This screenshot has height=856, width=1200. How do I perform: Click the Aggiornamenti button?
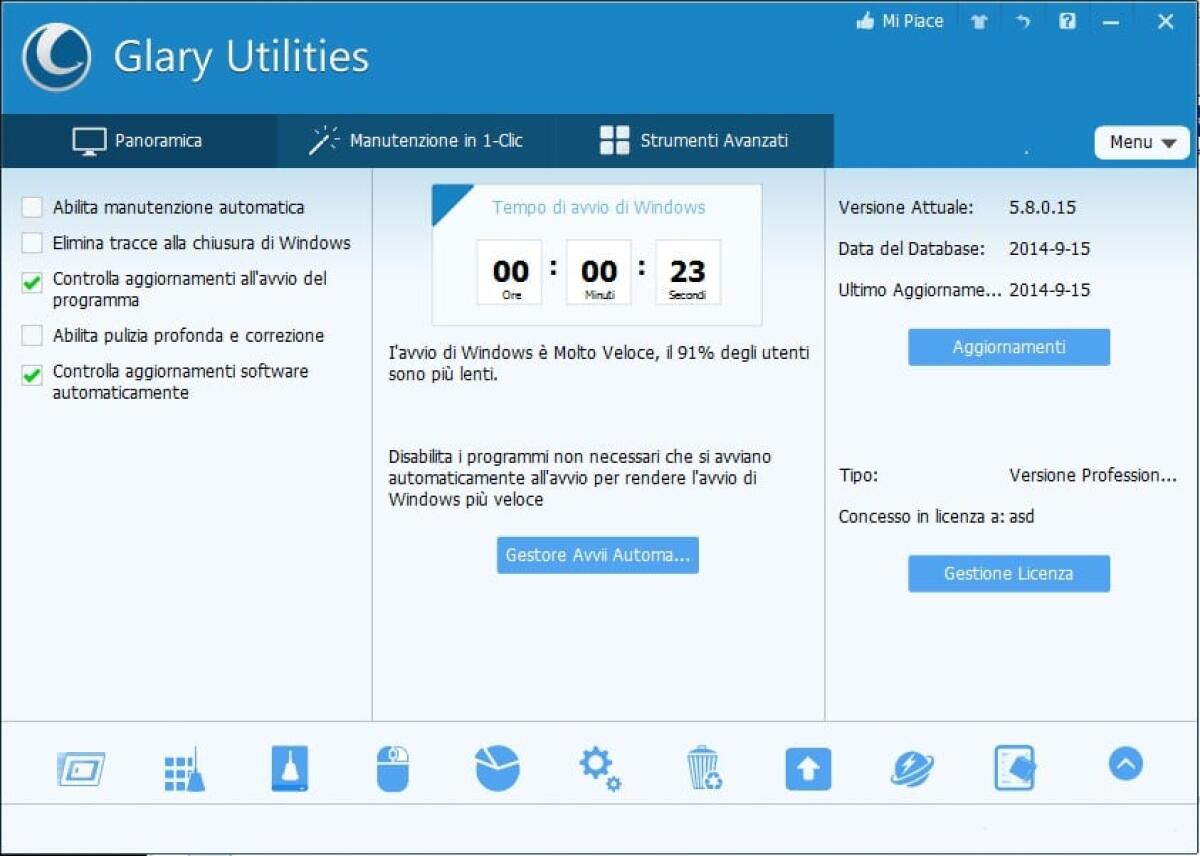(1008, 347)
